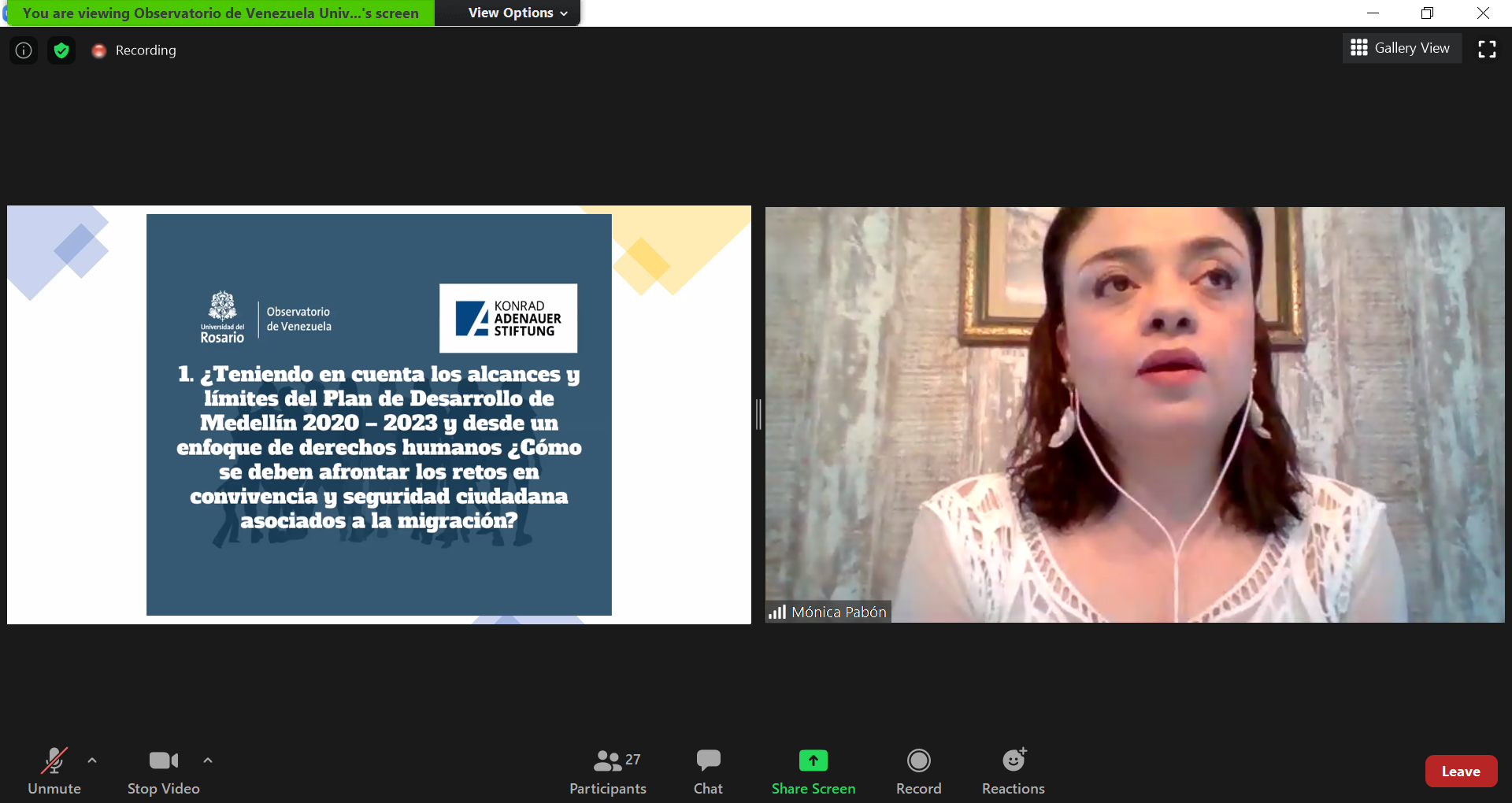Open the Reactions menu
The width and height of the screenshot is (1512, 803).
tap(1013, 772)
